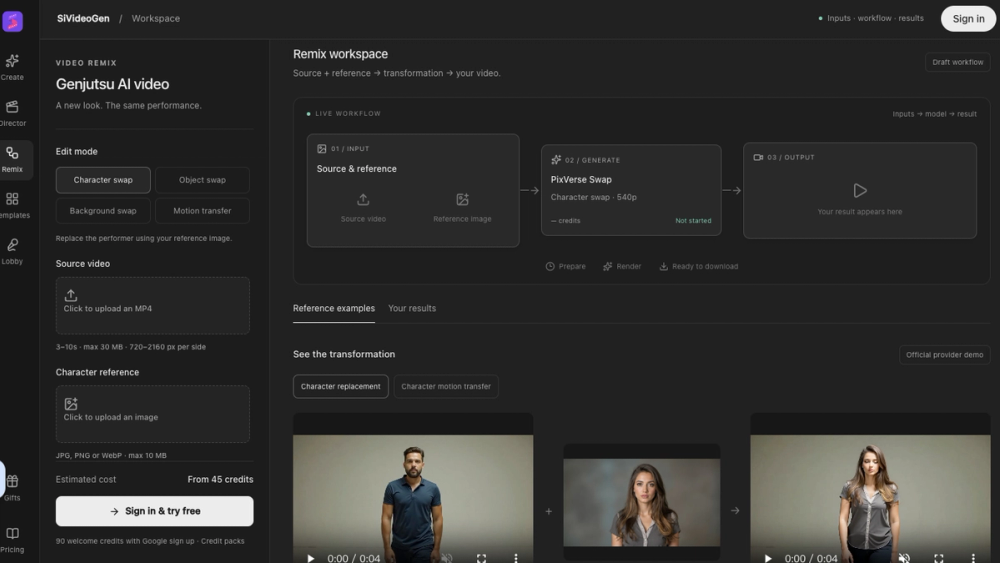Open the Credit packs link
The height and width of the screenshot is (563, 1000).
(x=223, y=541)
